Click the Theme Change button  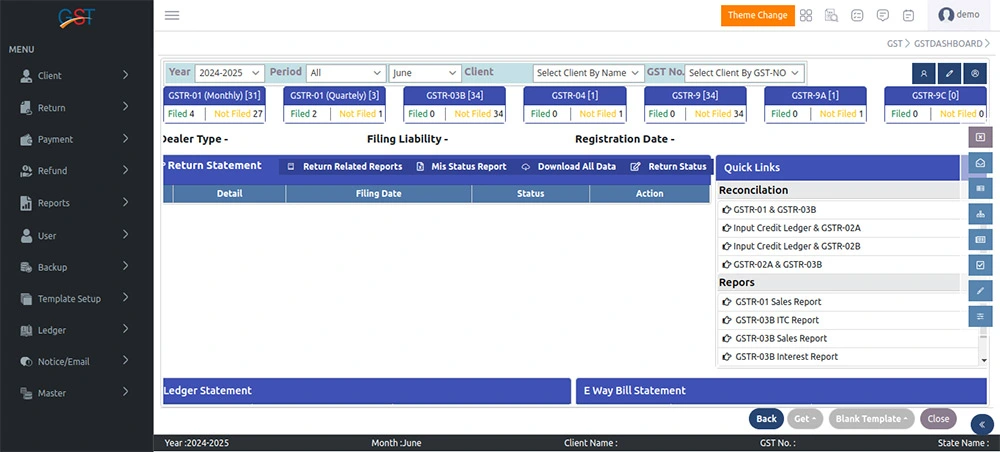click(x=757, y=15)
